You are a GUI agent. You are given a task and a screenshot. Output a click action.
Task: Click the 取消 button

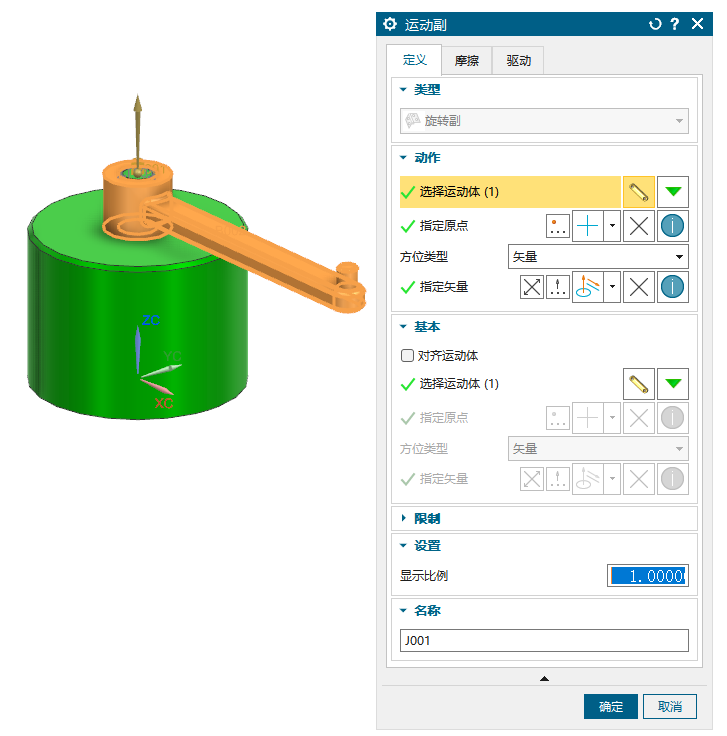click(x=669, y=707)
